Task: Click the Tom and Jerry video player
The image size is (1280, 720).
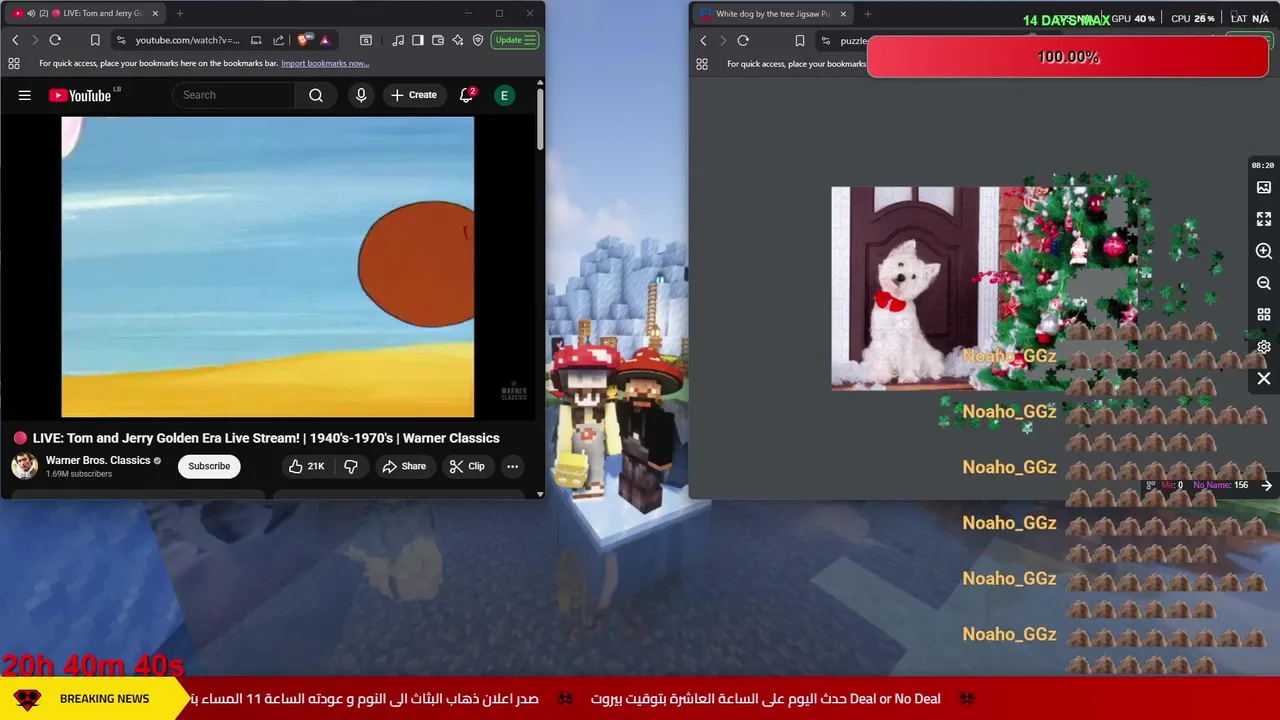Action: tap(268, 267)
